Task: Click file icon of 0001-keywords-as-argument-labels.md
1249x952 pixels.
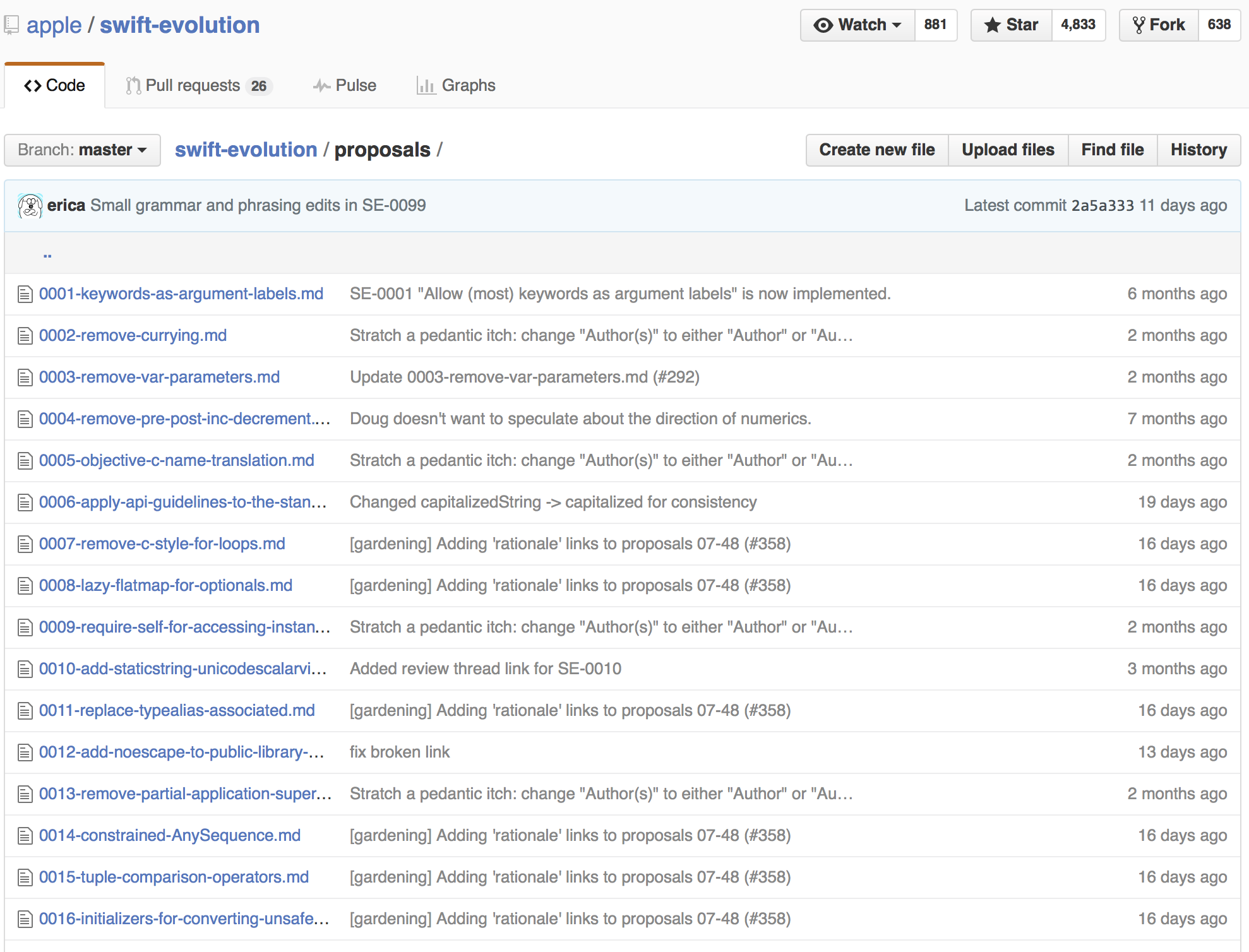Action: coord(25,294)
